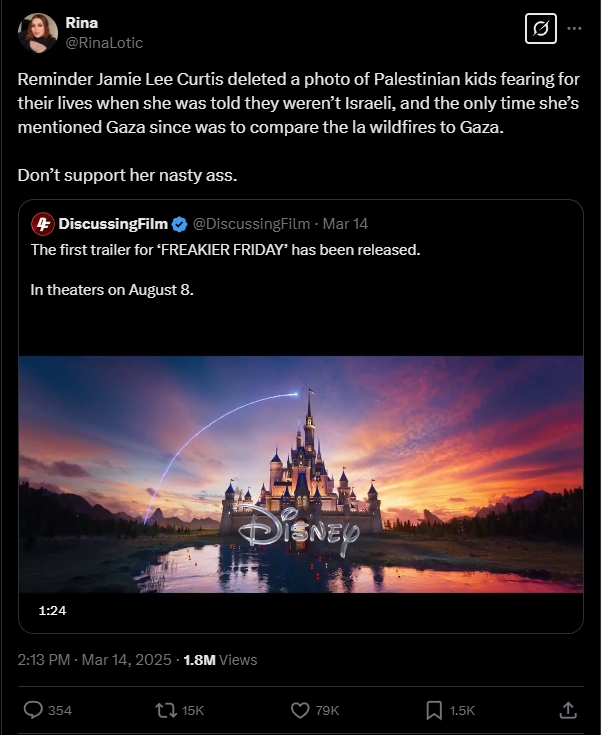Click the reply speech bubble icon
This screenshot has width=601, height=735.
tap(33, 710)
